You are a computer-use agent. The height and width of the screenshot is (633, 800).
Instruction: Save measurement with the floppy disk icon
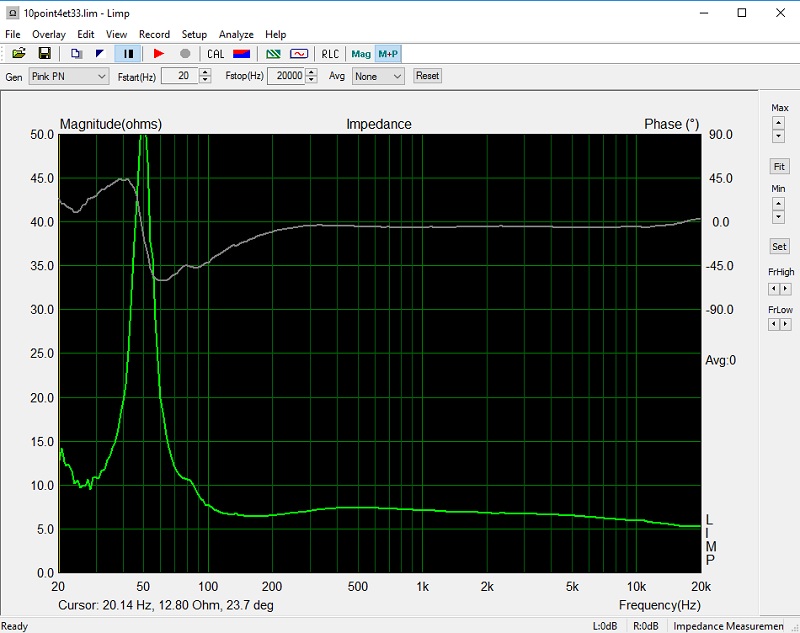coord(45,54)
